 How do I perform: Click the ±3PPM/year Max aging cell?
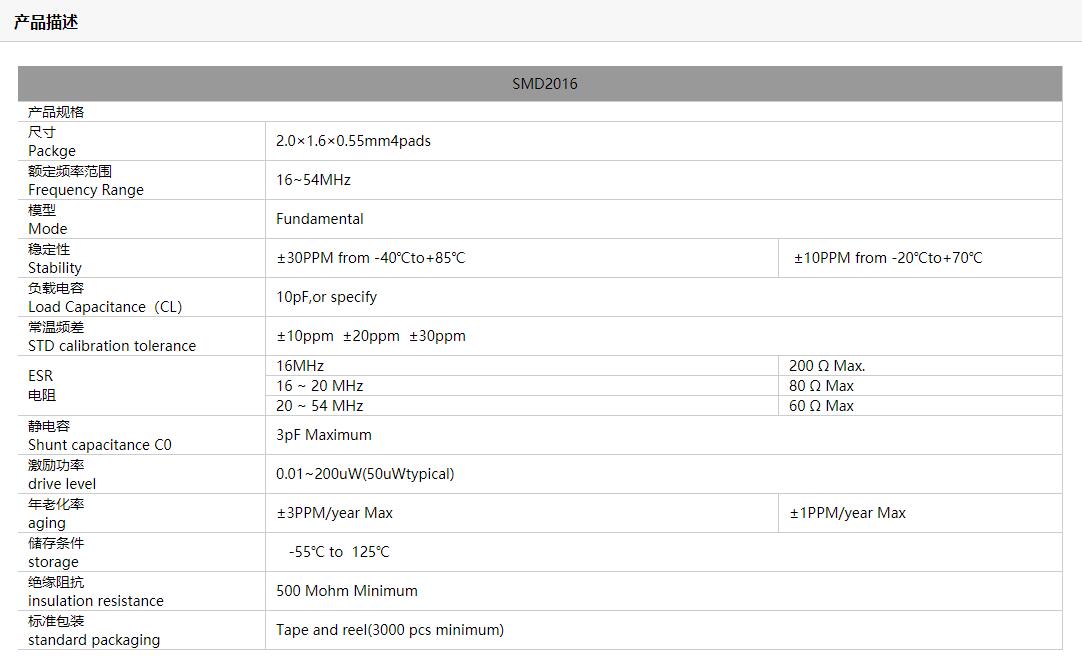pyautogui.click(x=335, y=513)
